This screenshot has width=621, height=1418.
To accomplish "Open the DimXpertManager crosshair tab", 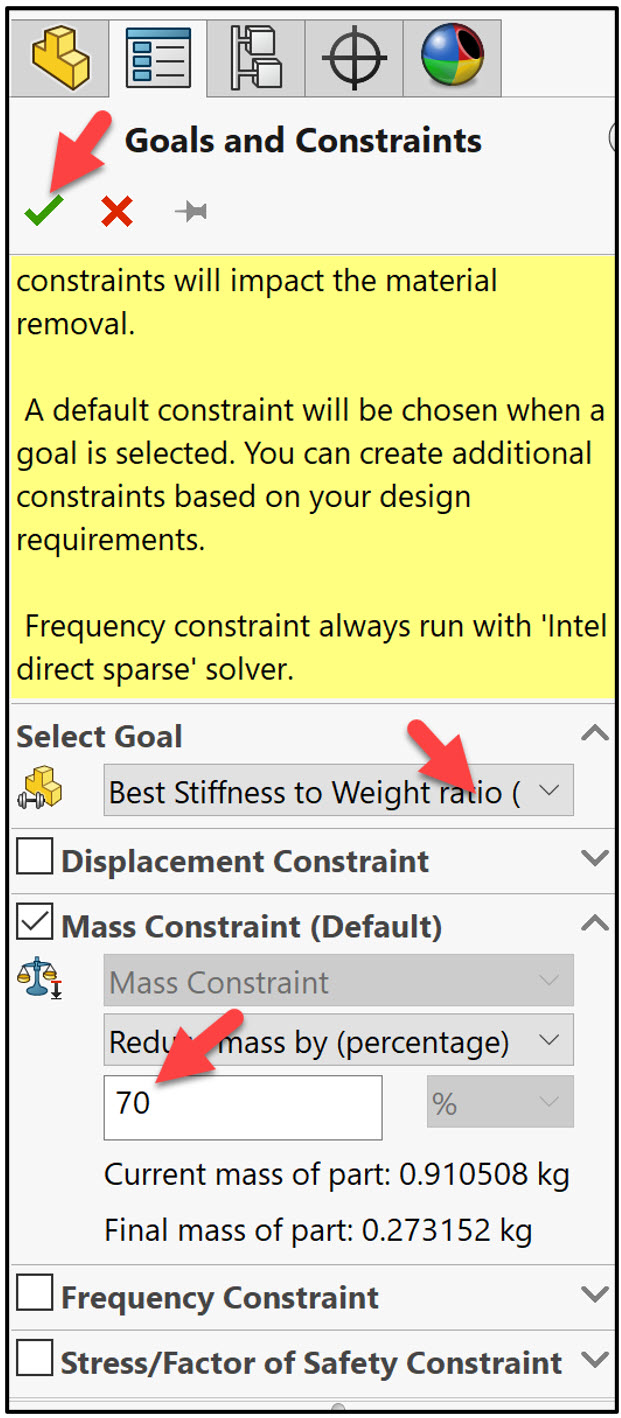I will [x=354, y=58].
